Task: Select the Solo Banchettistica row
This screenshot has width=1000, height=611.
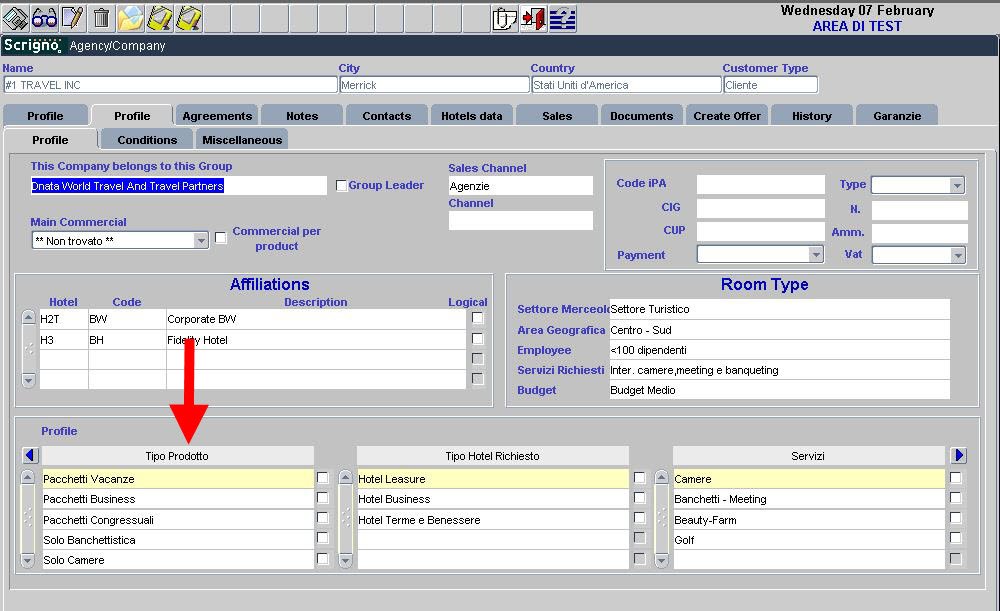Action: click(x=177, y=540)
